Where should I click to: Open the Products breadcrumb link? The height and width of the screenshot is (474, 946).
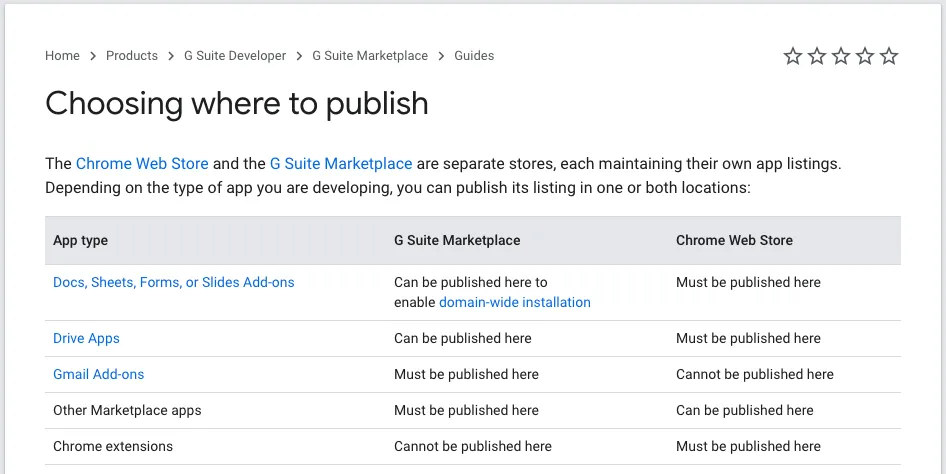pos(132,56)
